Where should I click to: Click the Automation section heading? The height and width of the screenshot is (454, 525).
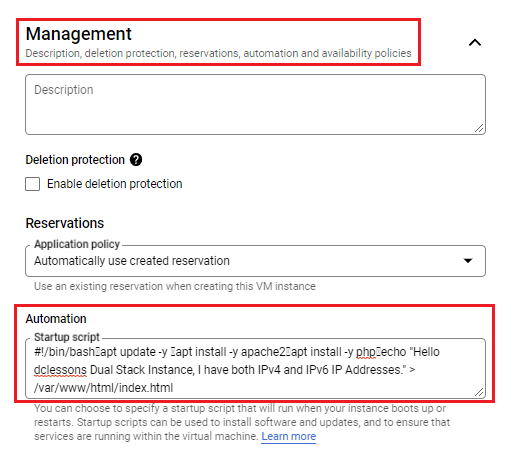(x=56, y=319)
